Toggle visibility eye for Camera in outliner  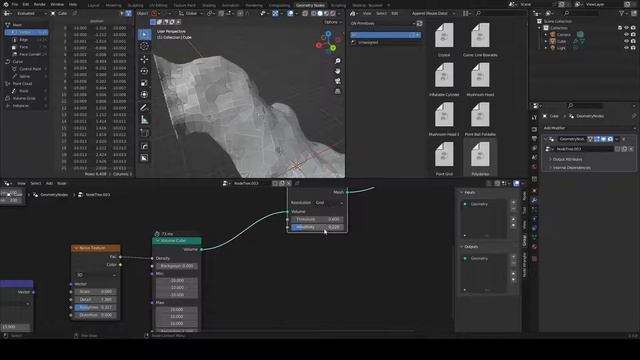pos(627,35)
